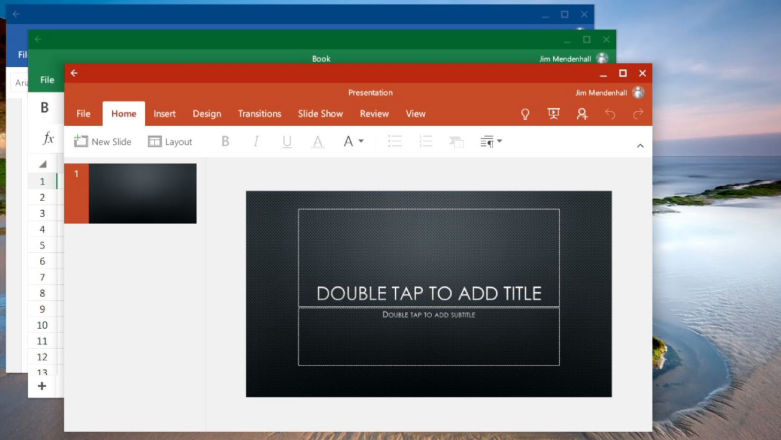Apply numbered list formatting
This screenshot has height=440, width=781.
(425, 142)
